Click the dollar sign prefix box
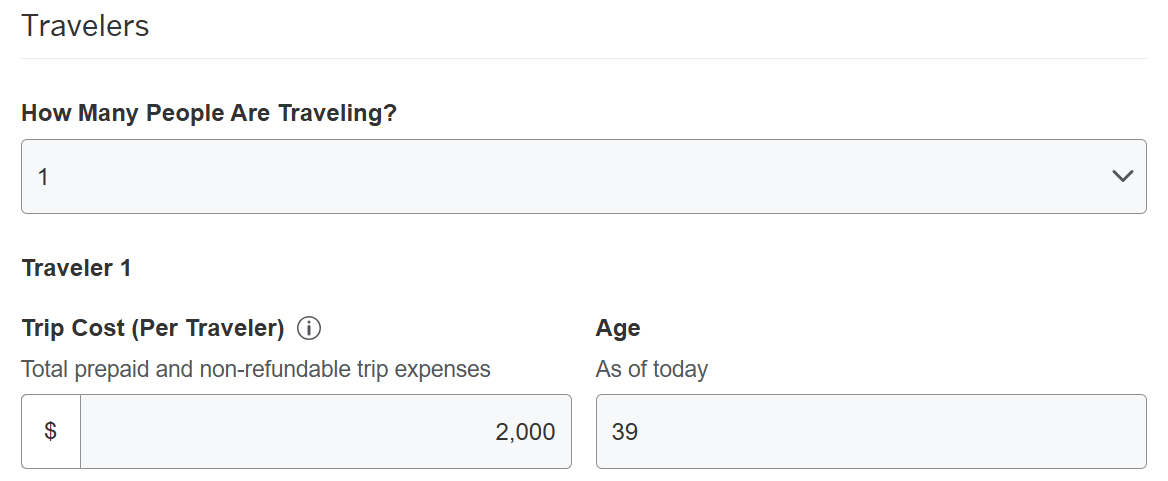 (51, 431)
